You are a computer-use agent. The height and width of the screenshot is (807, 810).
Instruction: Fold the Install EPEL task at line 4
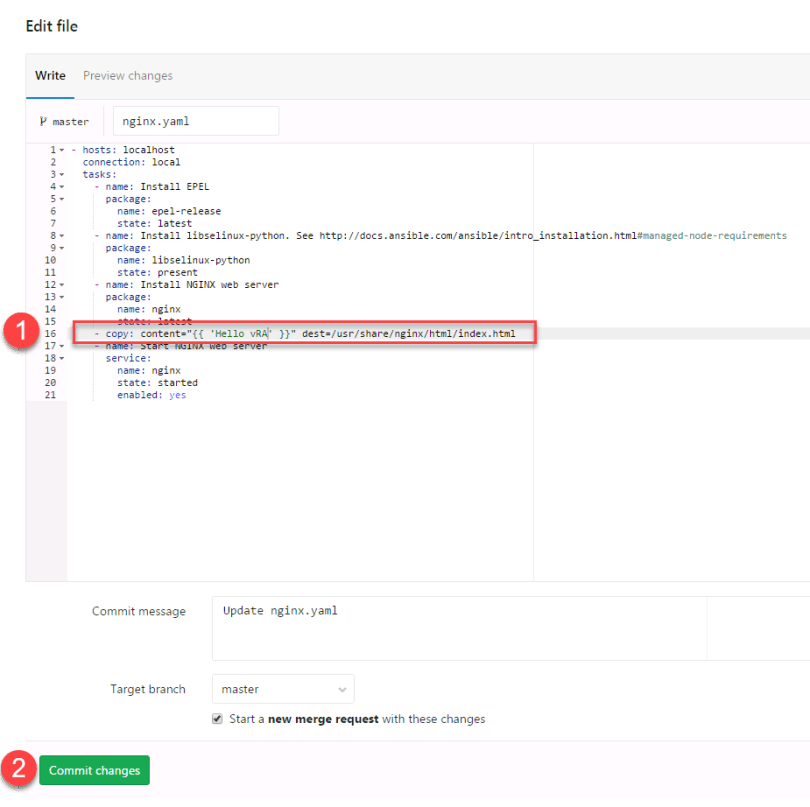coord(62,186)
